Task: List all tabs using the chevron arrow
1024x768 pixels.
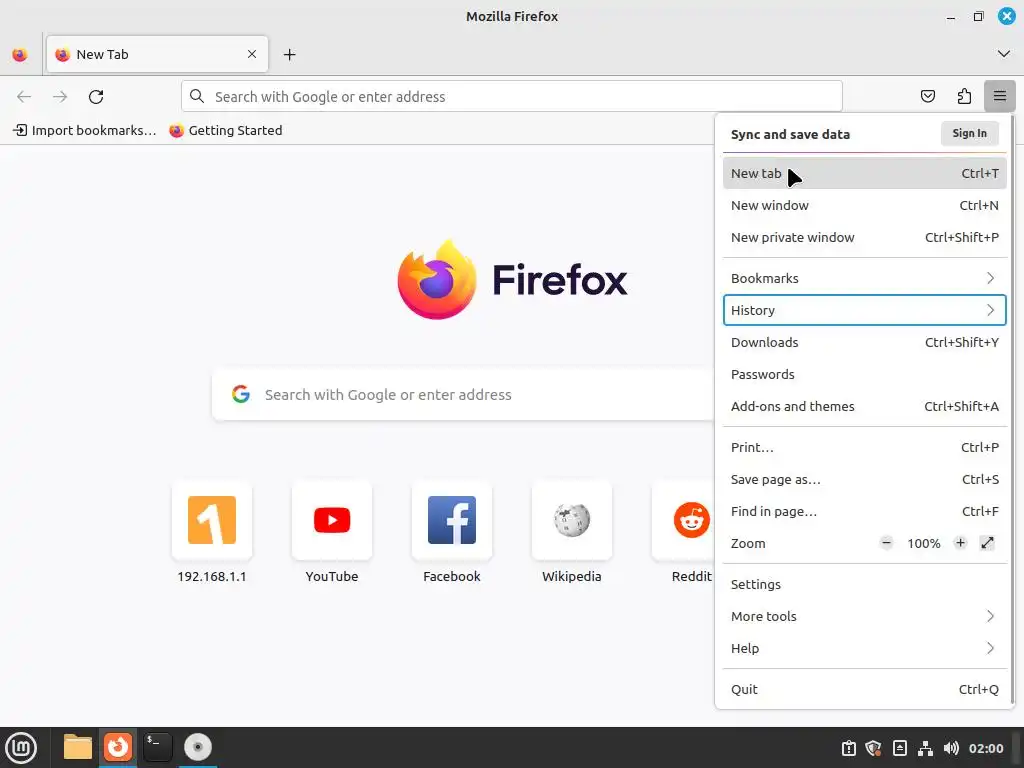Action: pos(1003,54)
